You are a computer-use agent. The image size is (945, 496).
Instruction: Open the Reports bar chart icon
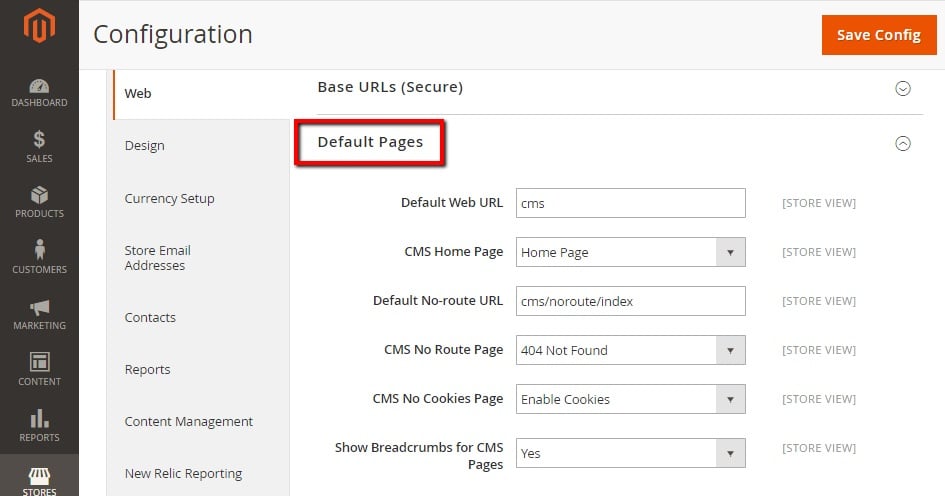coord(39,419)
